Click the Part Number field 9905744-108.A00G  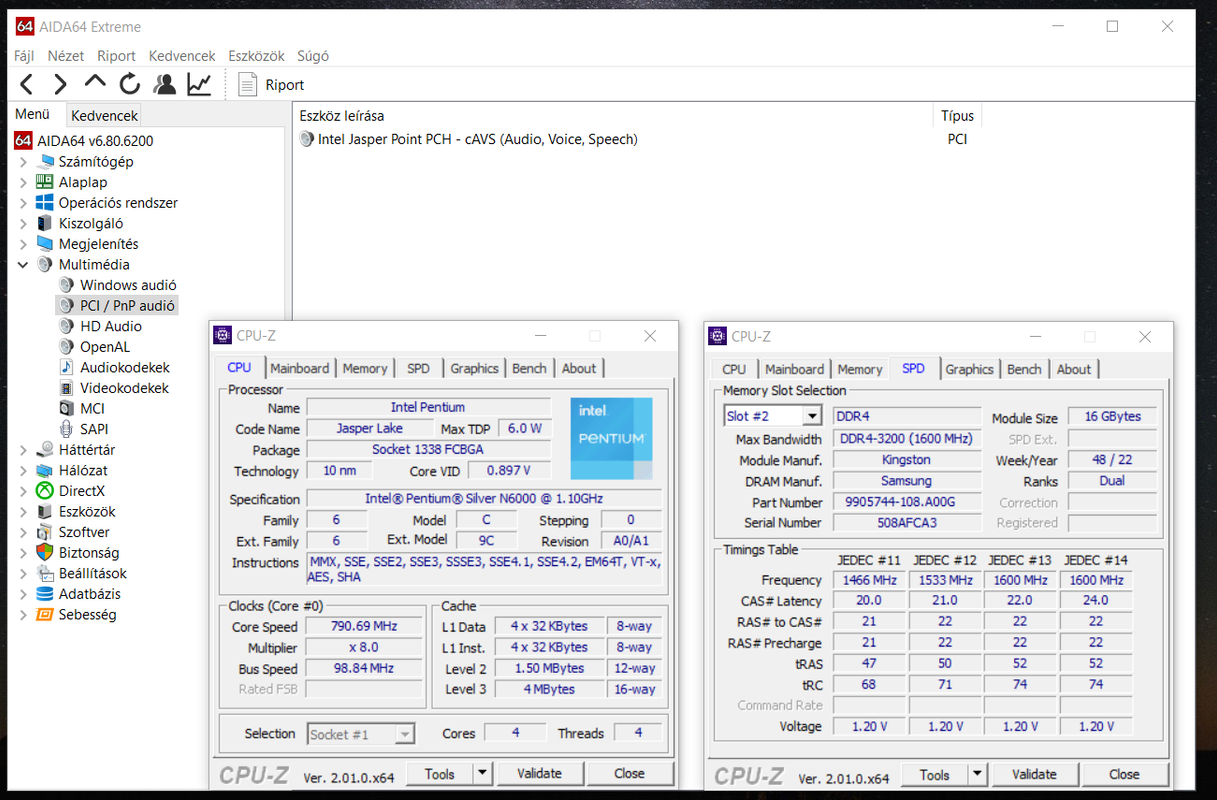[907, 502]
